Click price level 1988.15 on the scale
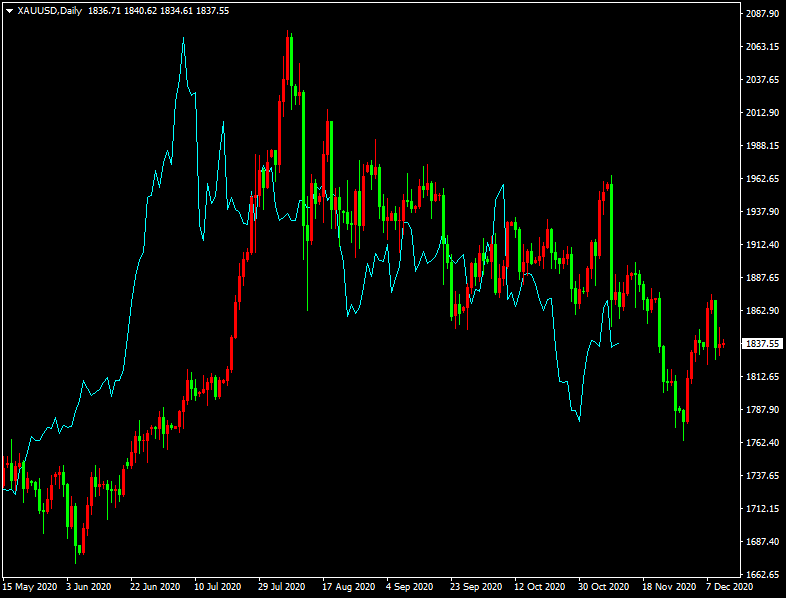This screenshot has width=786, height=598. click(x=762, y=146)
